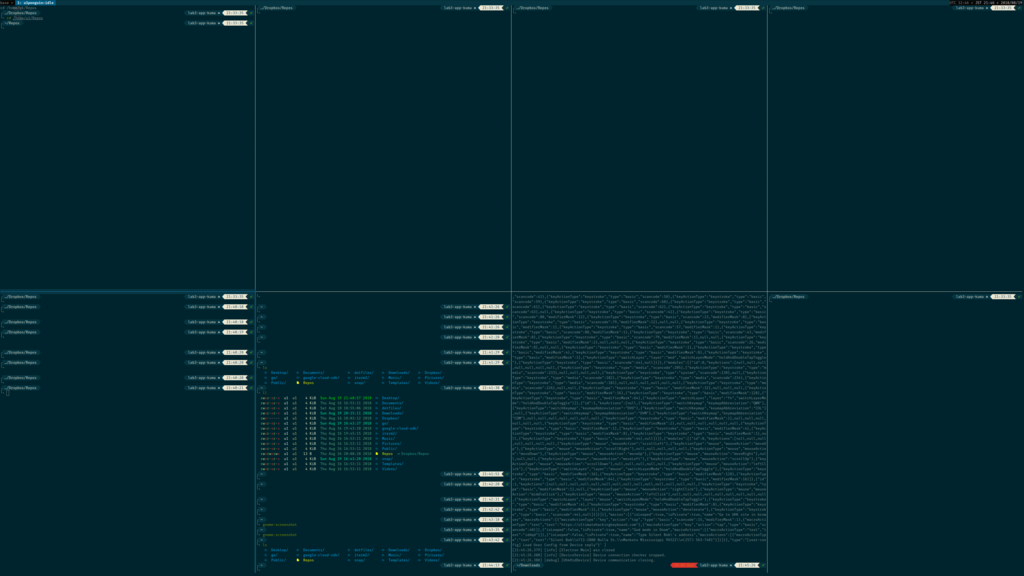Click the green checkmark beside timestamp 21:44:13
This screenshot has height=576, width=1024.
507,565
